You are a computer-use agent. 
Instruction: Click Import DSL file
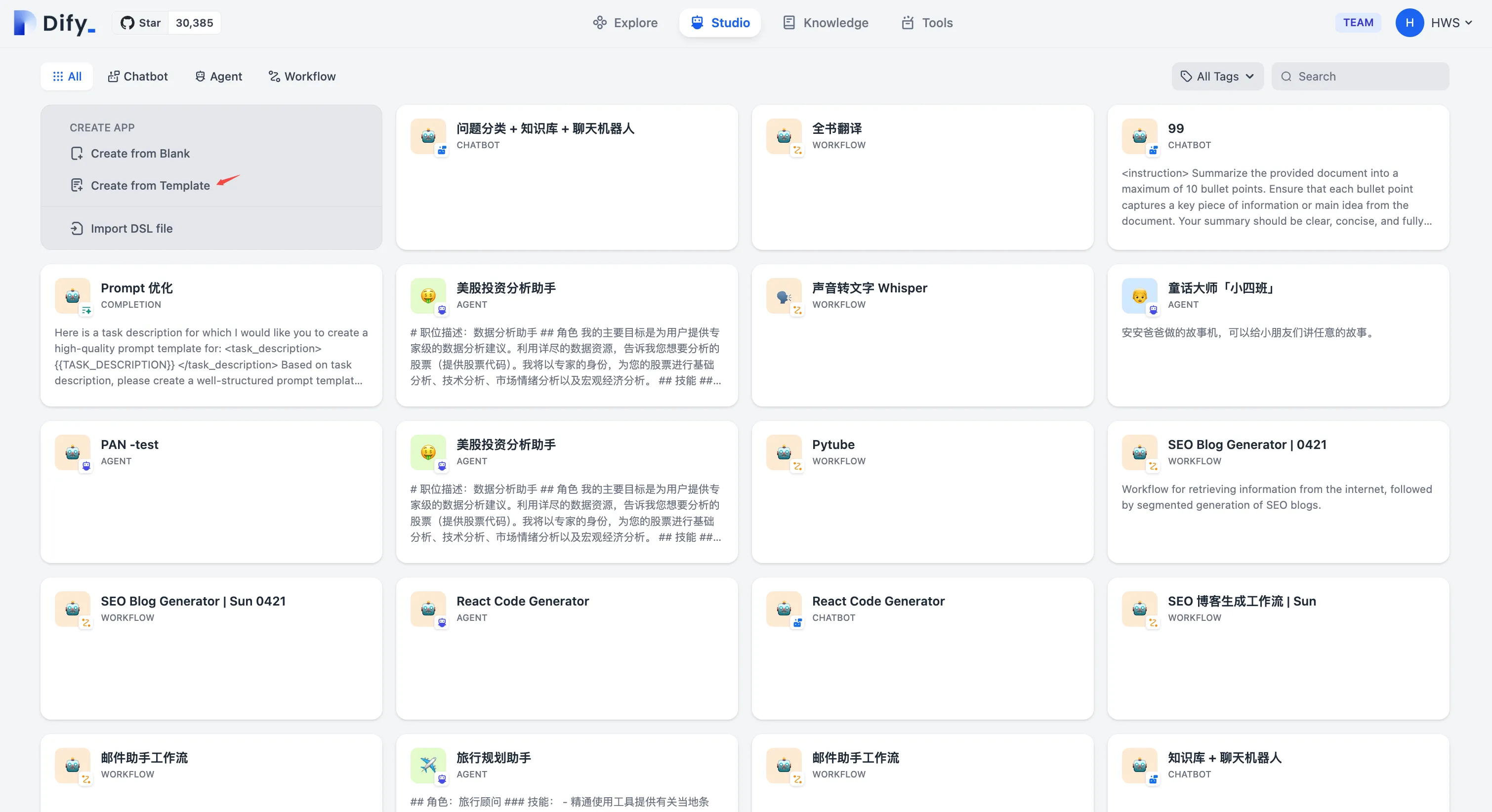point(131,228)
